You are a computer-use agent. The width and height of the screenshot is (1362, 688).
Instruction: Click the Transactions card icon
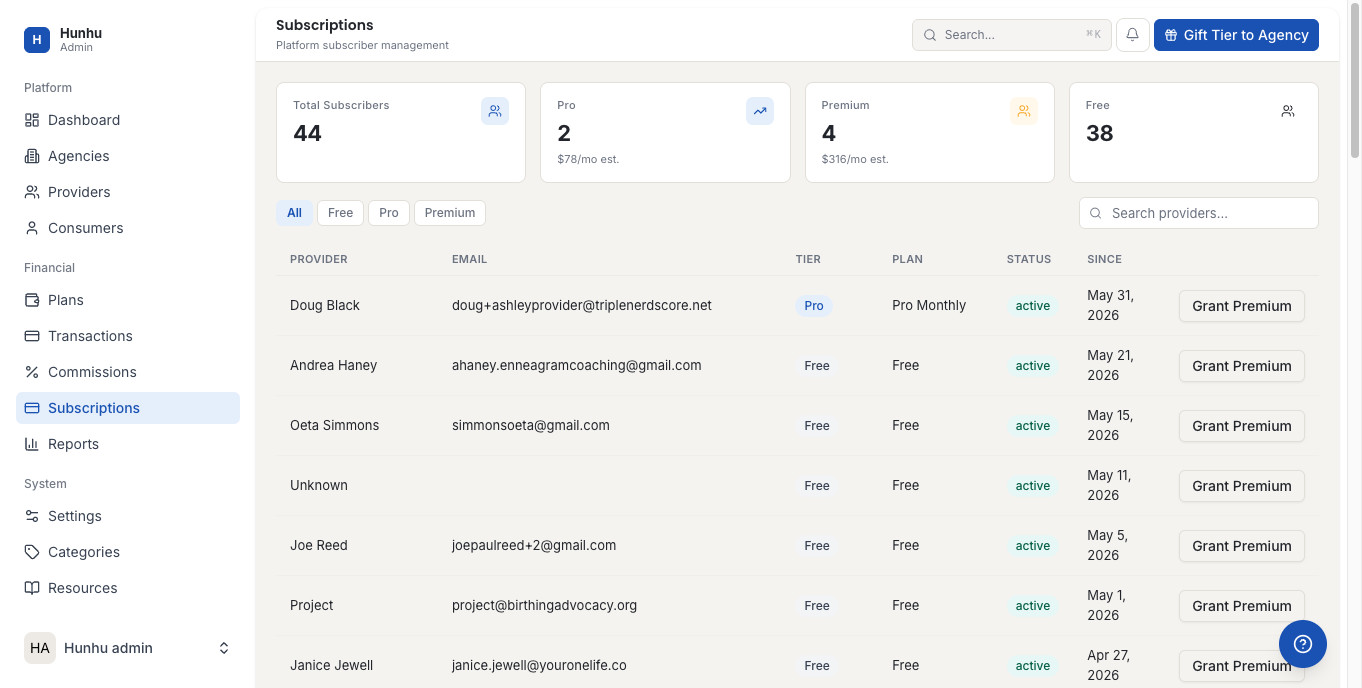tap(32, 336)
